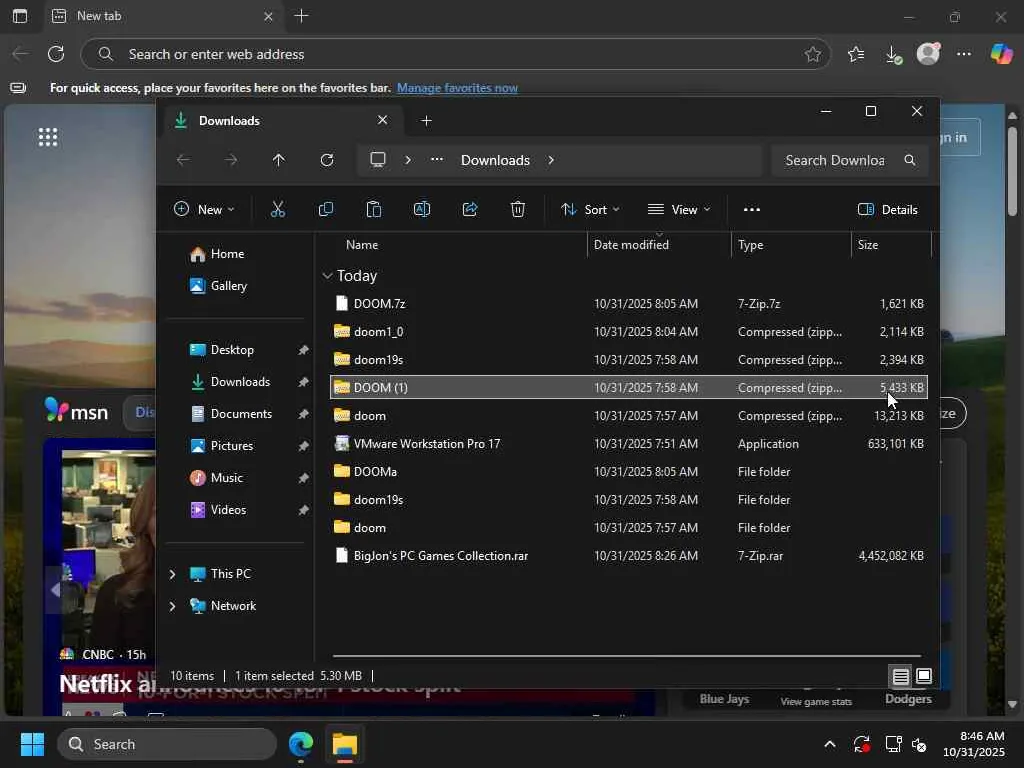
Task: Click the search magnifier in Search Downloads box
Action: tap(910, 160)
